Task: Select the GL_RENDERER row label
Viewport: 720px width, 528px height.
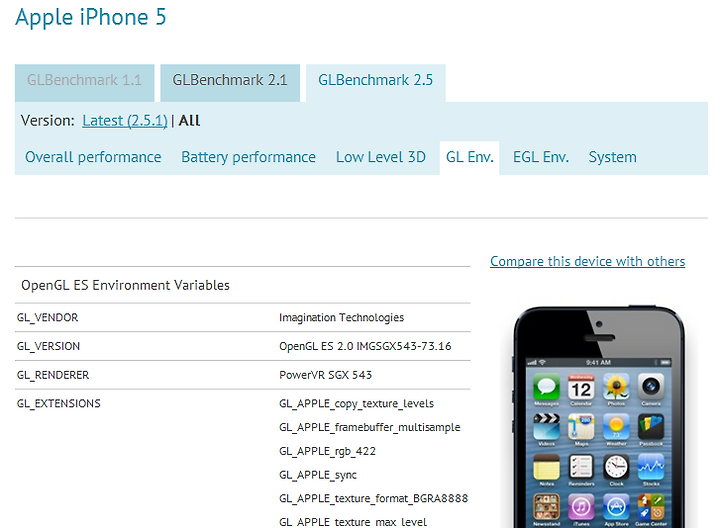Action: [53, 375]
